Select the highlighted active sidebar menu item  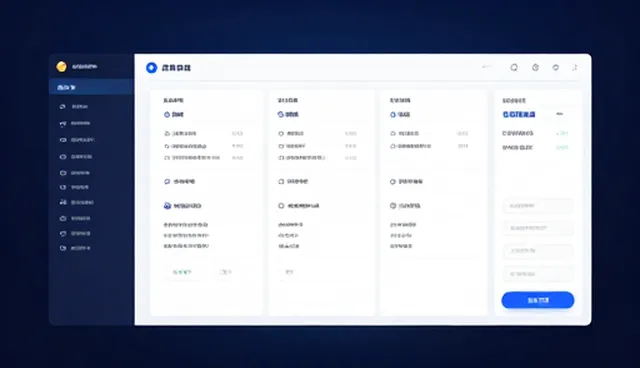click(91, 87)
